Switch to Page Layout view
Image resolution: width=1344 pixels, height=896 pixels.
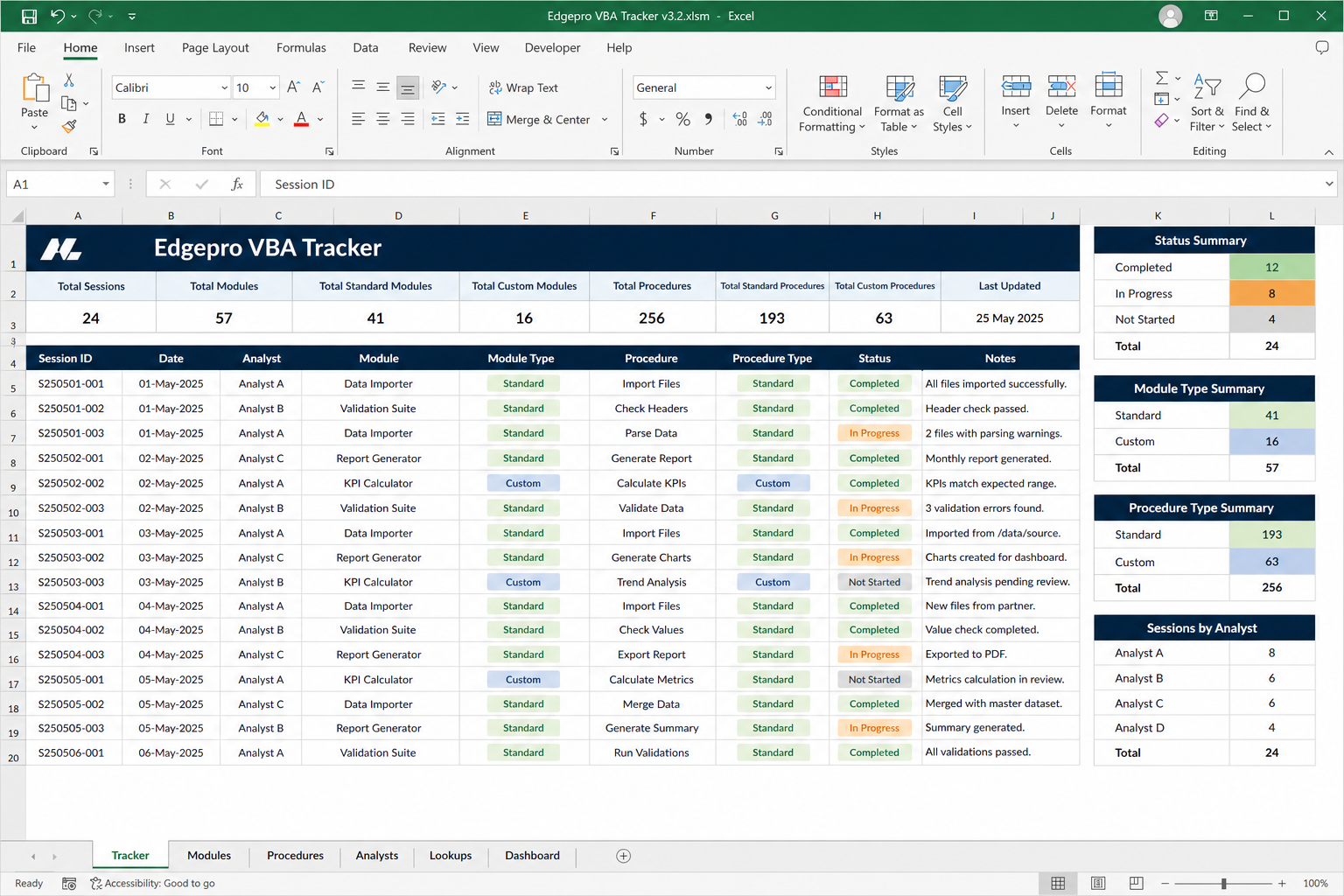[1098, 883]
